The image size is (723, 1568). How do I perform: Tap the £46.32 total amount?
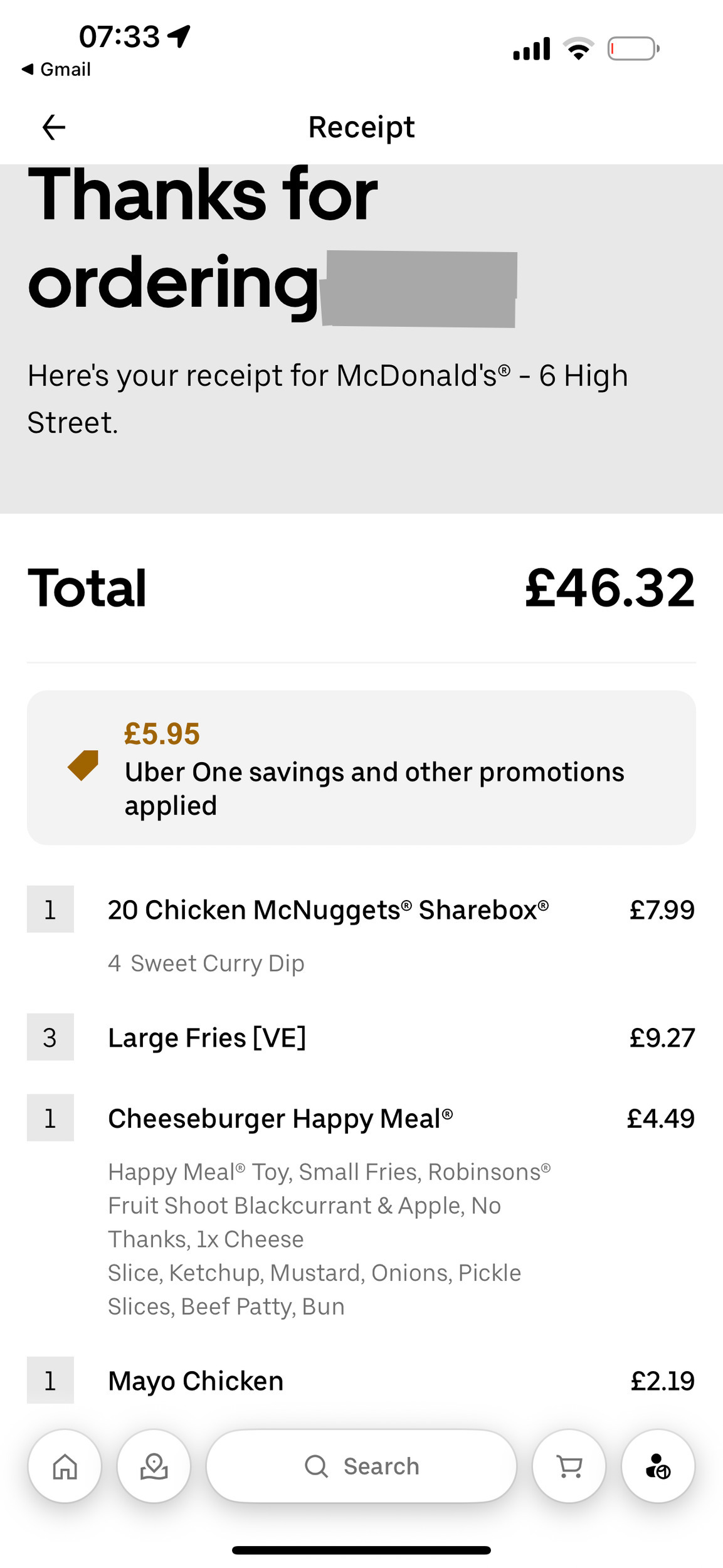tap(610, 588)
